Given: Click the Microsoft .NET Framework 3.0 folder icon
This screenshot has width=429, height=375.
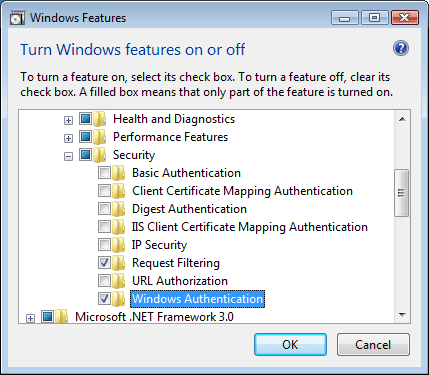Looking at the screenshot, I should (61, 317).
